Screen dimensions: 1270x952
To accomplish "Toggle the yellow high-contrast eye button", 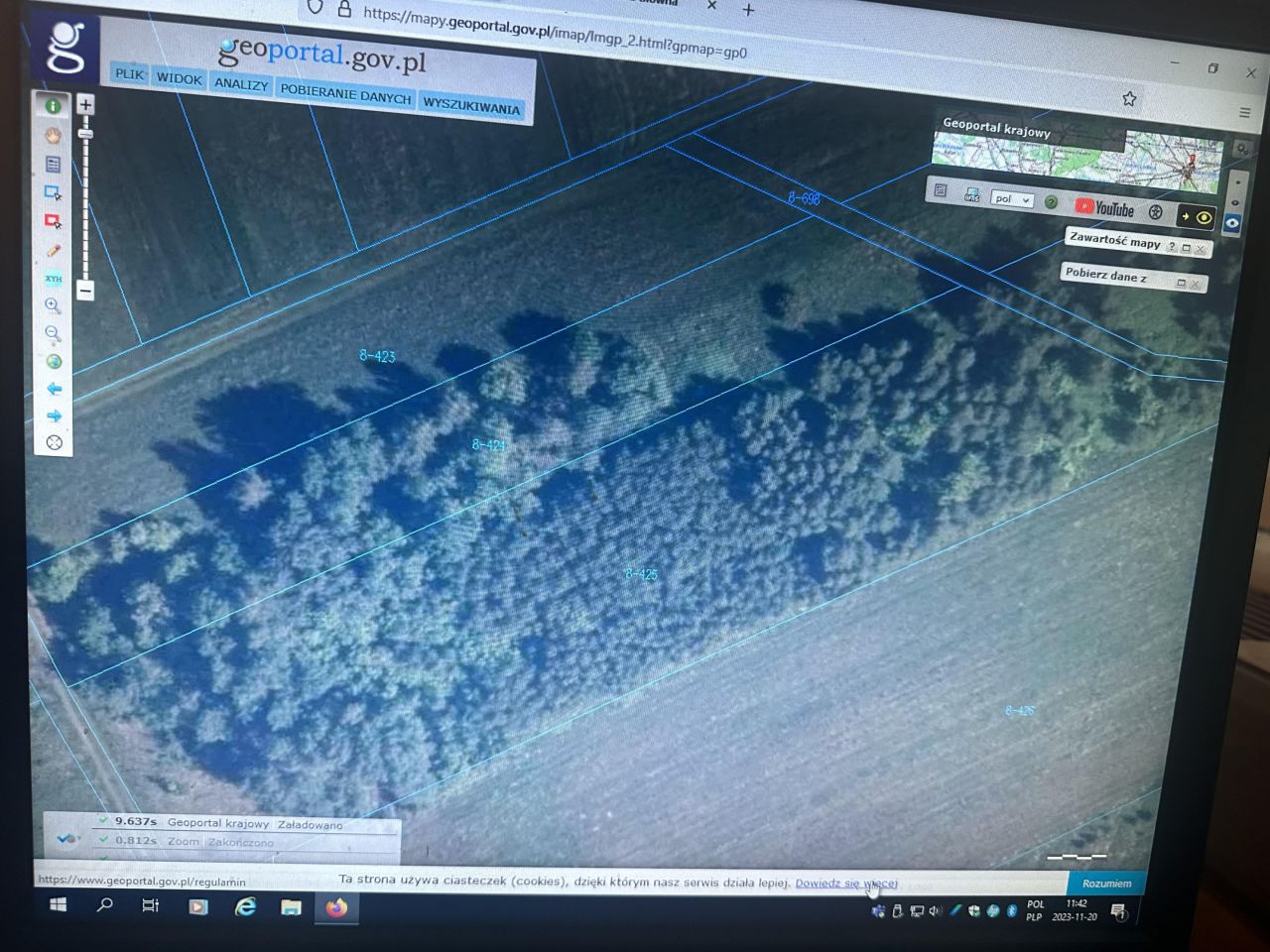I will tap(1196, 217).
